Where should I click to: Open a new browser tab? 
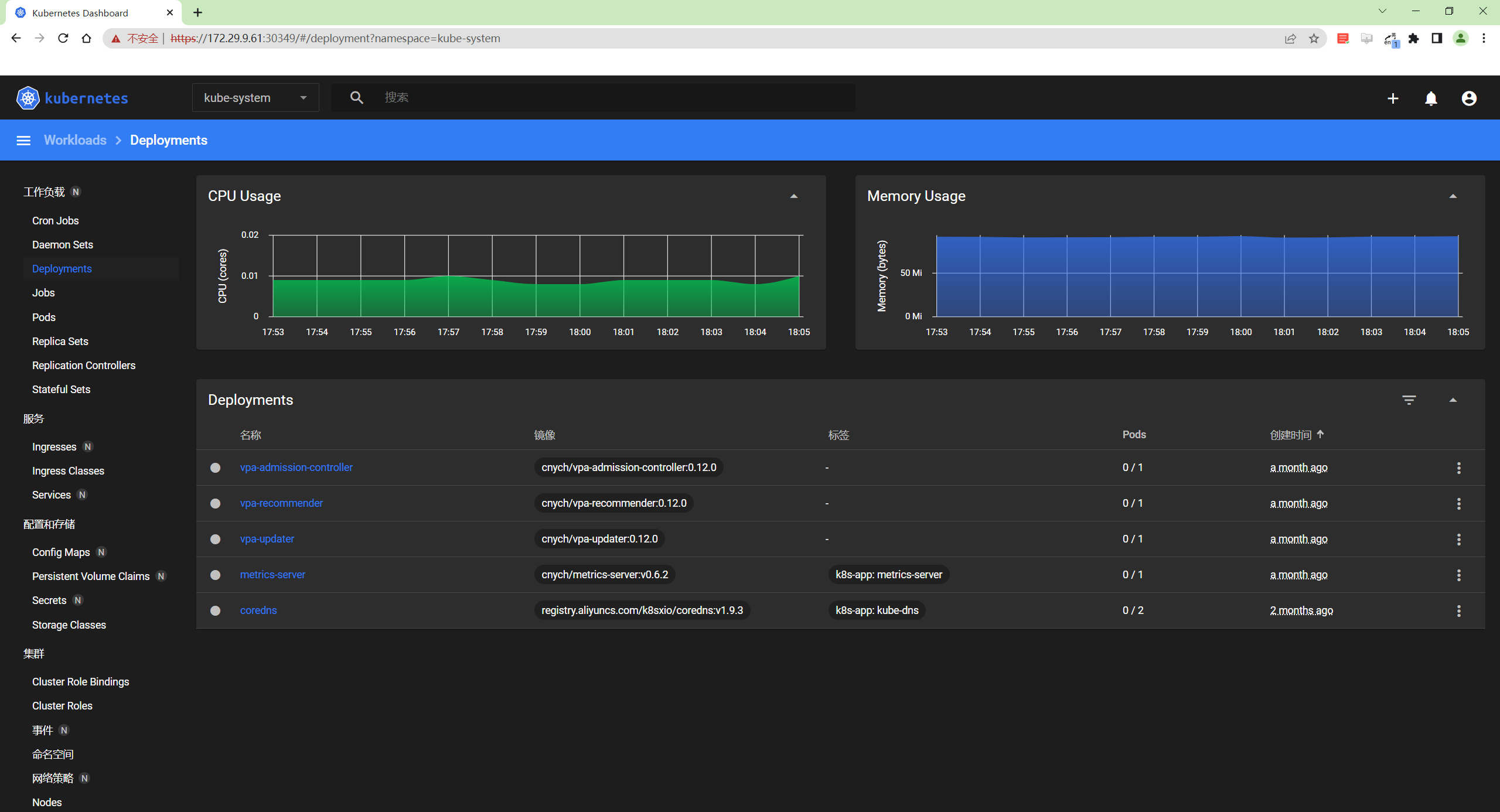point(198,12)
